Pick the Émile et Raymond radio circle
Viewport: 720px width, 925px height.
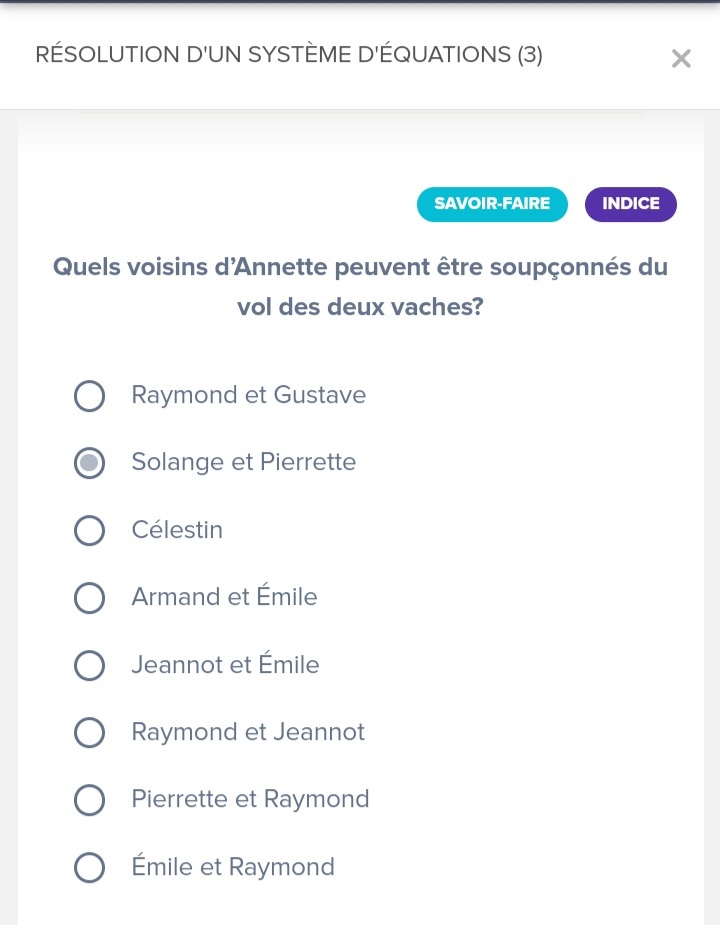[x=90, y=868]
